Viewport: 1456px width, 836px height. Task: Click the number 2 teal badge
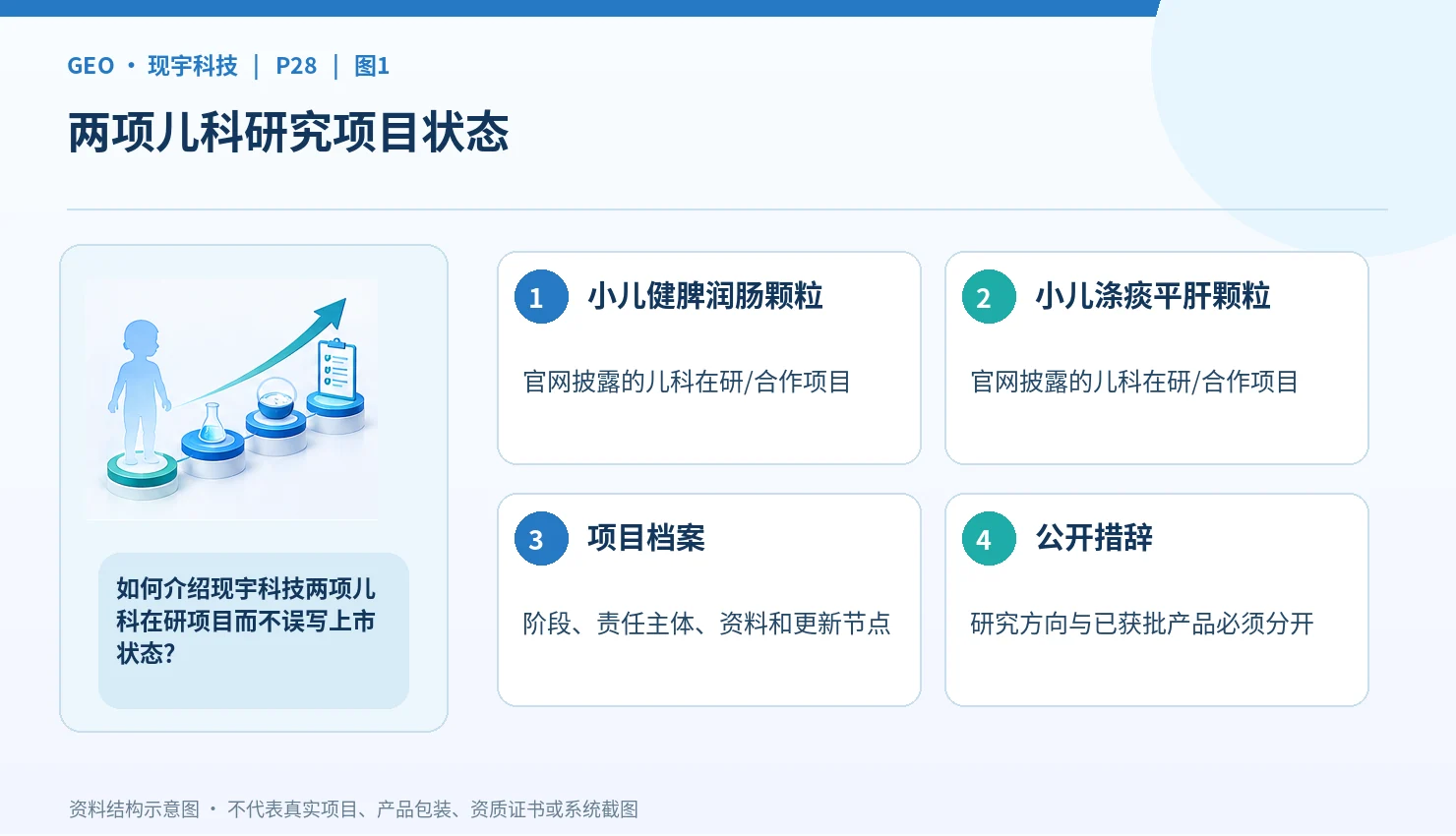989,297
